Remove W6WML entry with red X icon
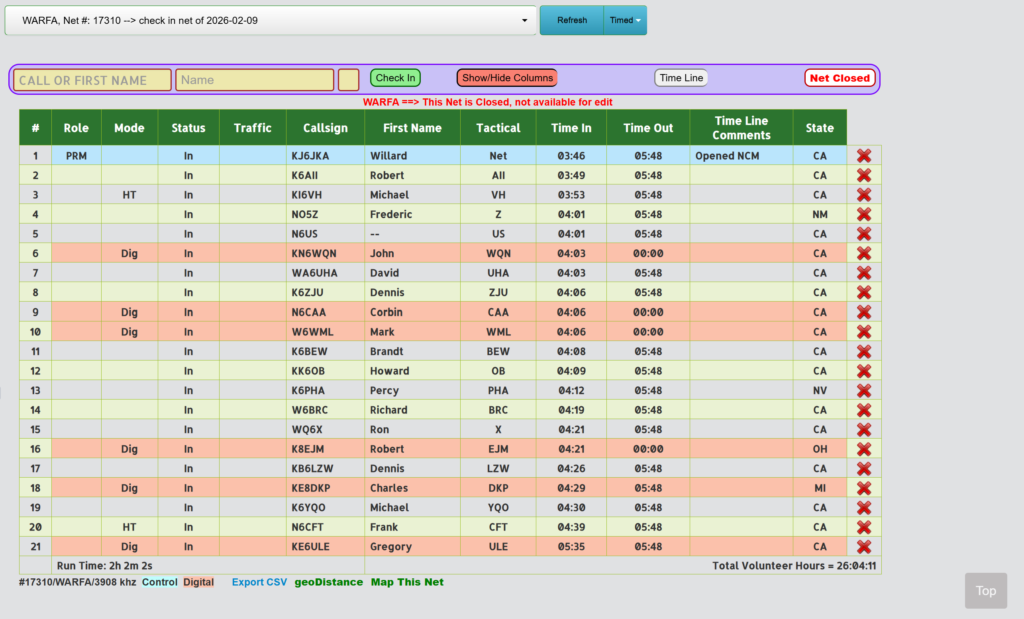Viewport: 1024px width, 619px height. coord(864,331)
